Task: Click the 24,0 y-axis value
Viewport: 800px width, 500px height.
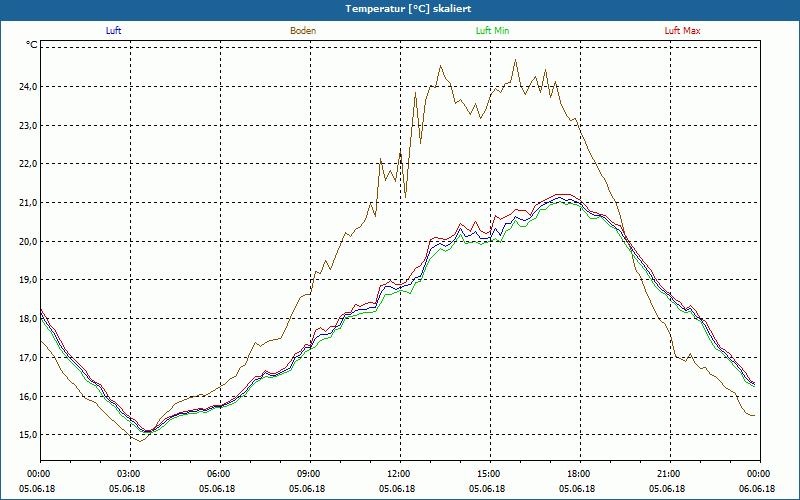Action: click(x=29, y=87)
